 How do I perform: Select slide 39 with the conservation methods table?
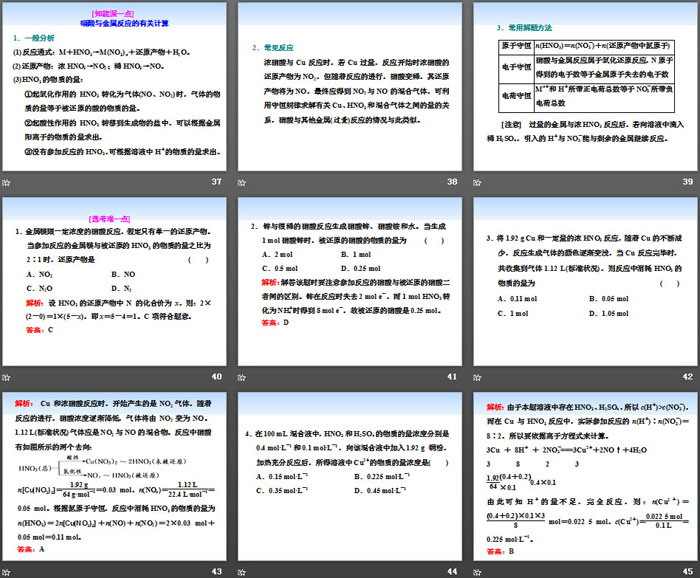pos(586,87)
